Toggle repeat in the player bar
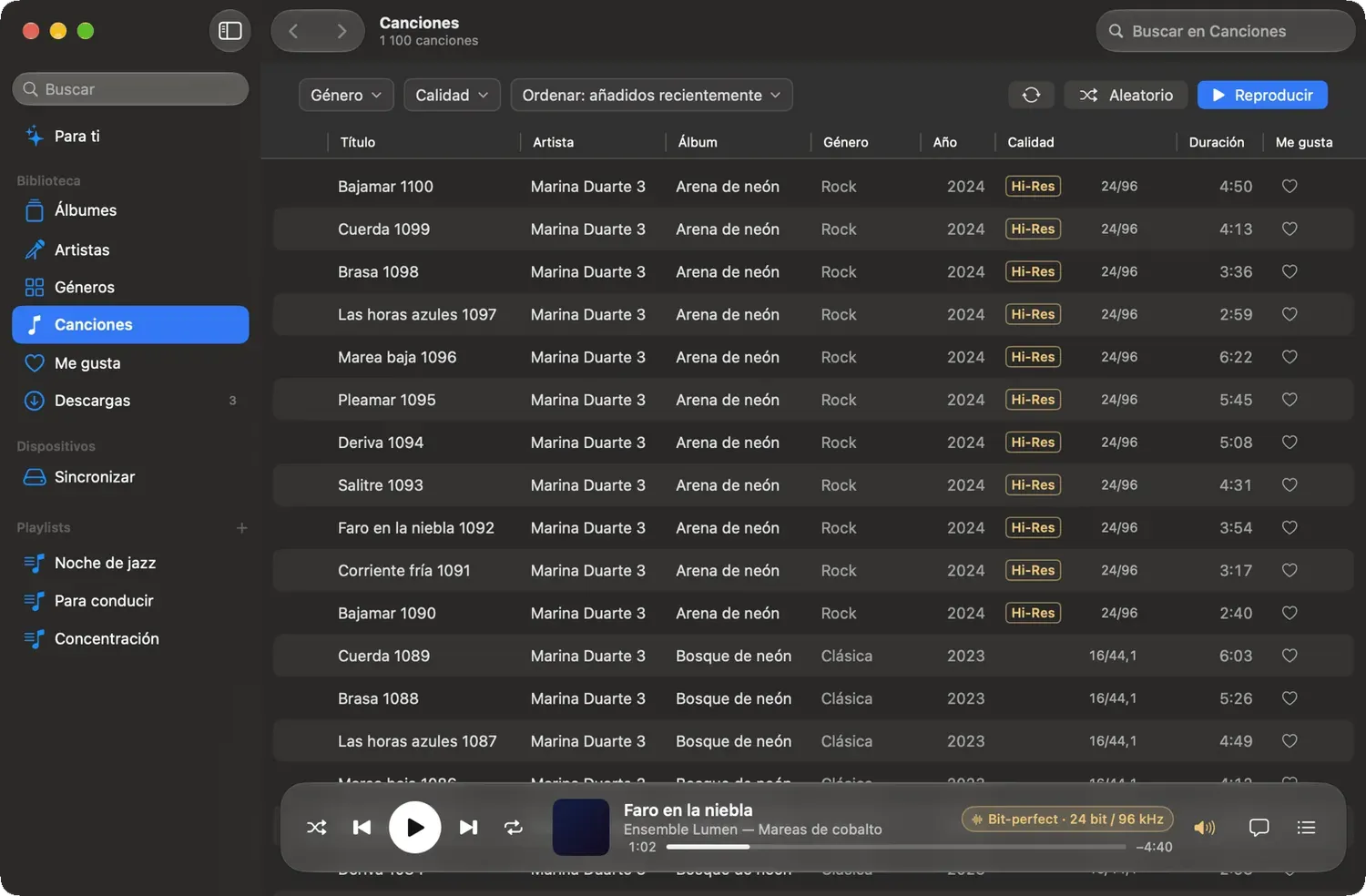 (514, 828)
